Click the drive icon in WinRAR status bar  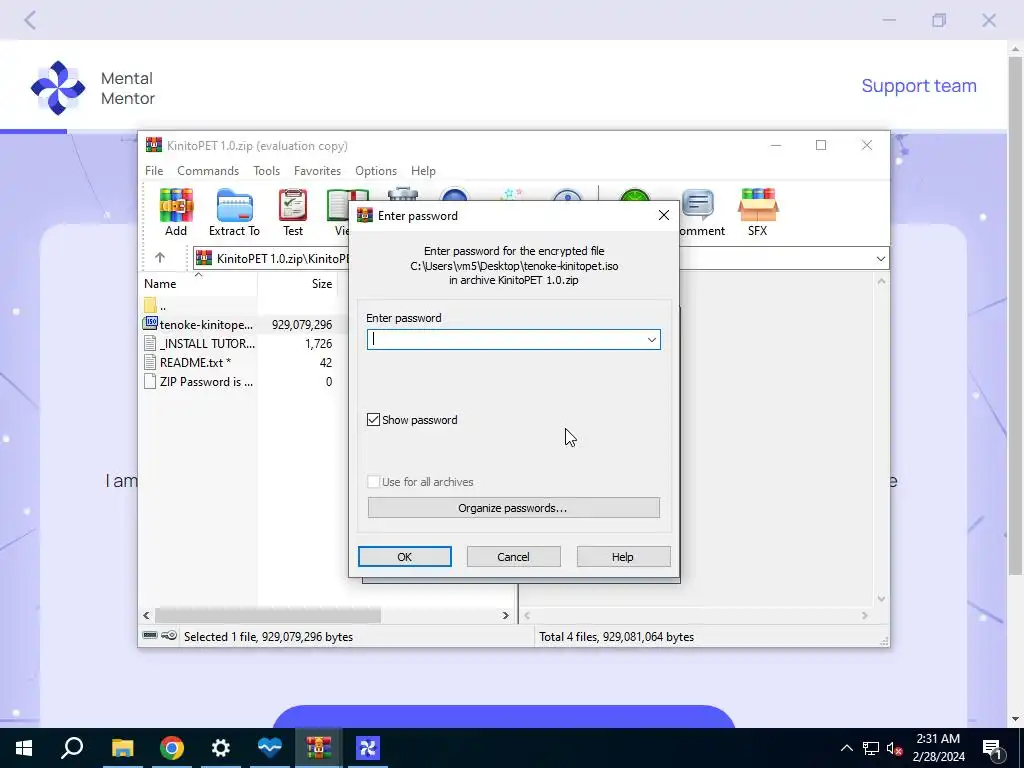[150, 635]
